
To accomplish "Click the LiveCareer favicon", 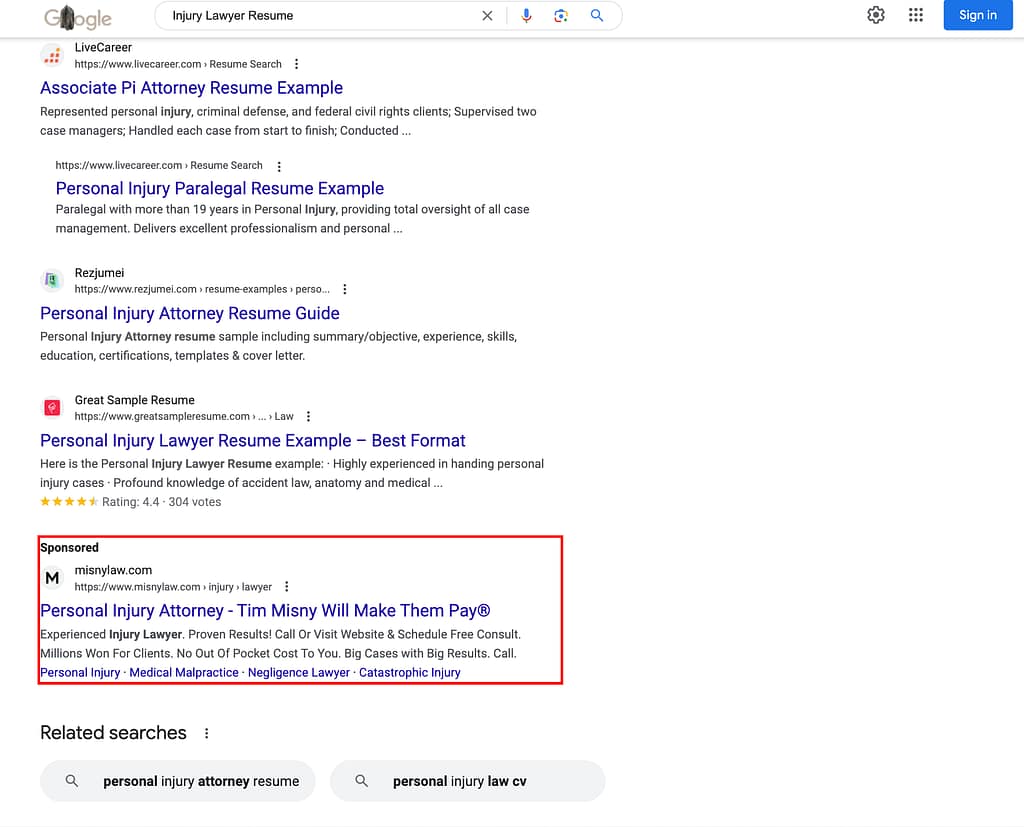I will click(52, 56).
